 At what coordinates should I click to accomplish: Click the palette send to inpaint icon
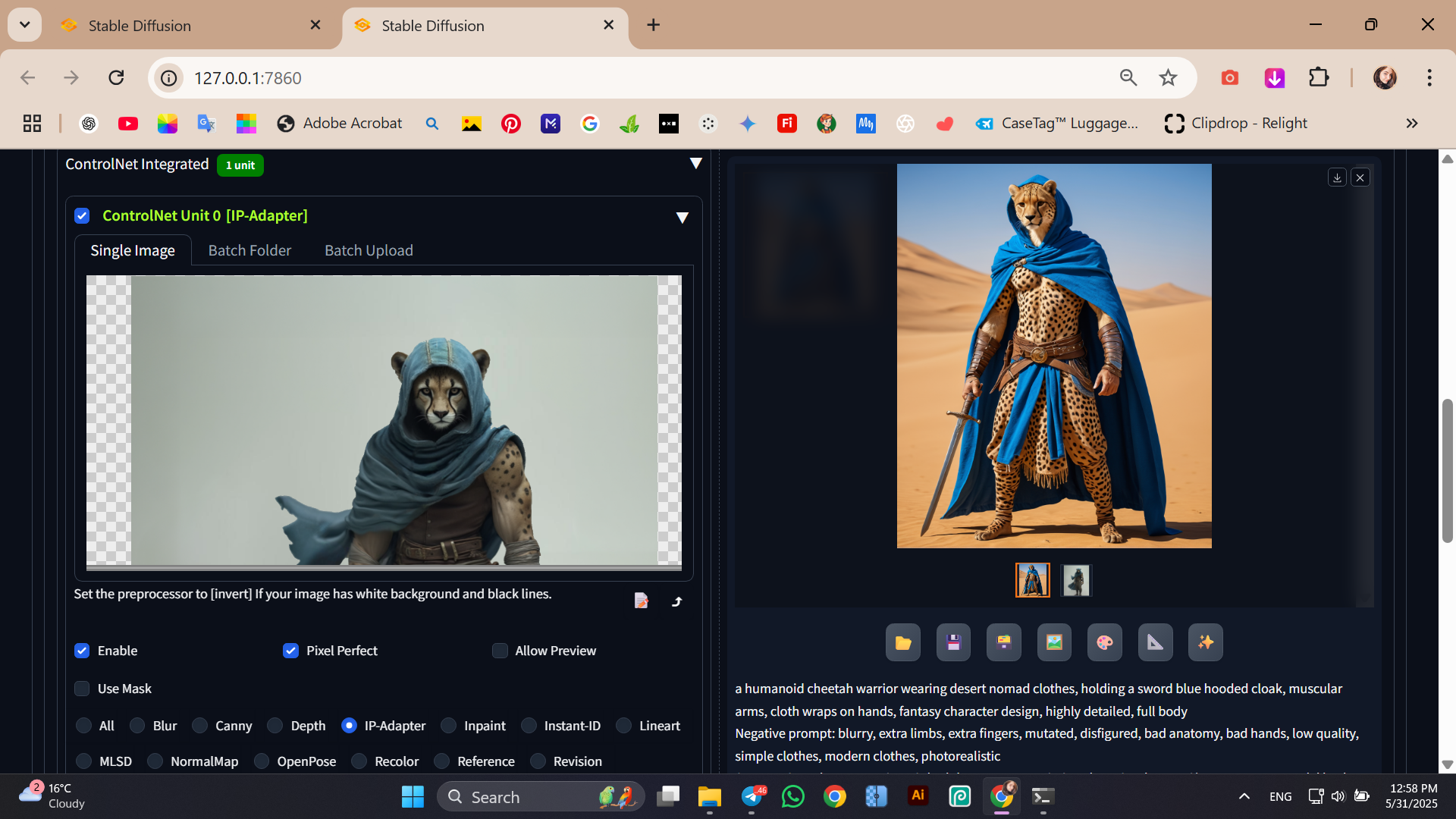click(x=1104, y=643)
